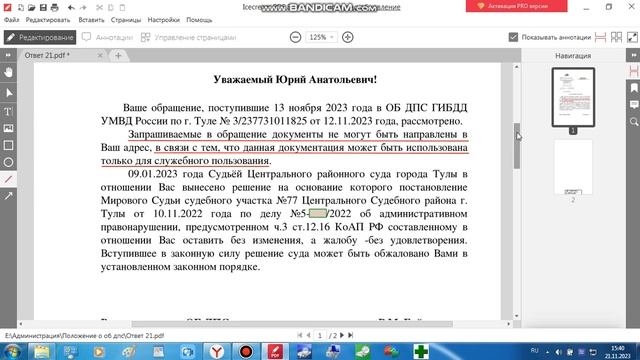Paste with the clipboard icon
Image resolution: width=640 pixels, height=360 pixels.
(122, 7)
